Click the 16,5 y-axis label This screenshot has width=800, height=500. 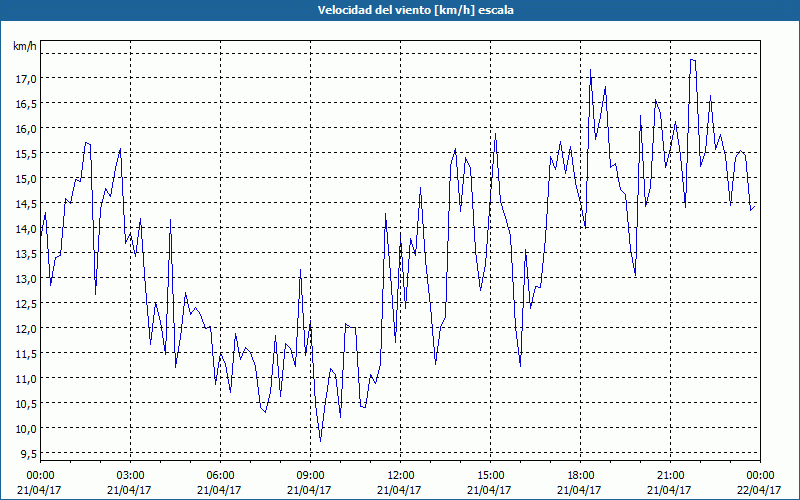click(27, 104)
